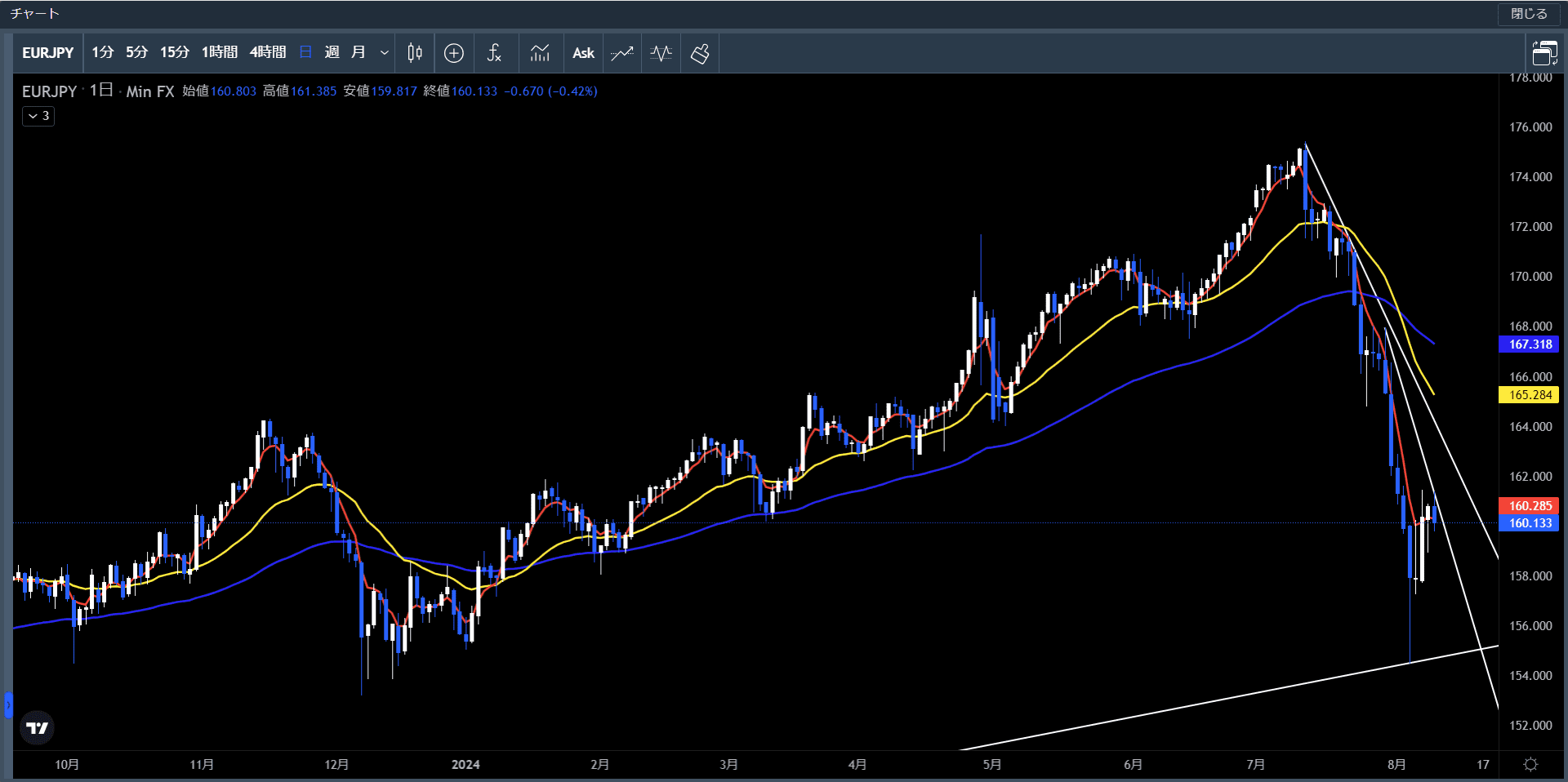Expand the collapsed indicators legend showing 3

38,116
